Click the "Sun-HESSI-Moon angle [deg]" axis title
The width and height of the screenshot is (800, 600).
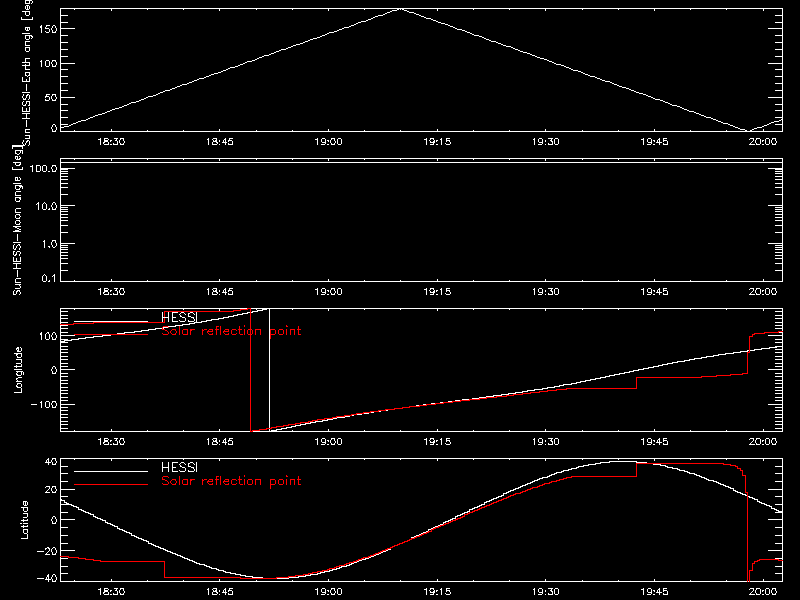pyautogui.click(x=18, y=220)
